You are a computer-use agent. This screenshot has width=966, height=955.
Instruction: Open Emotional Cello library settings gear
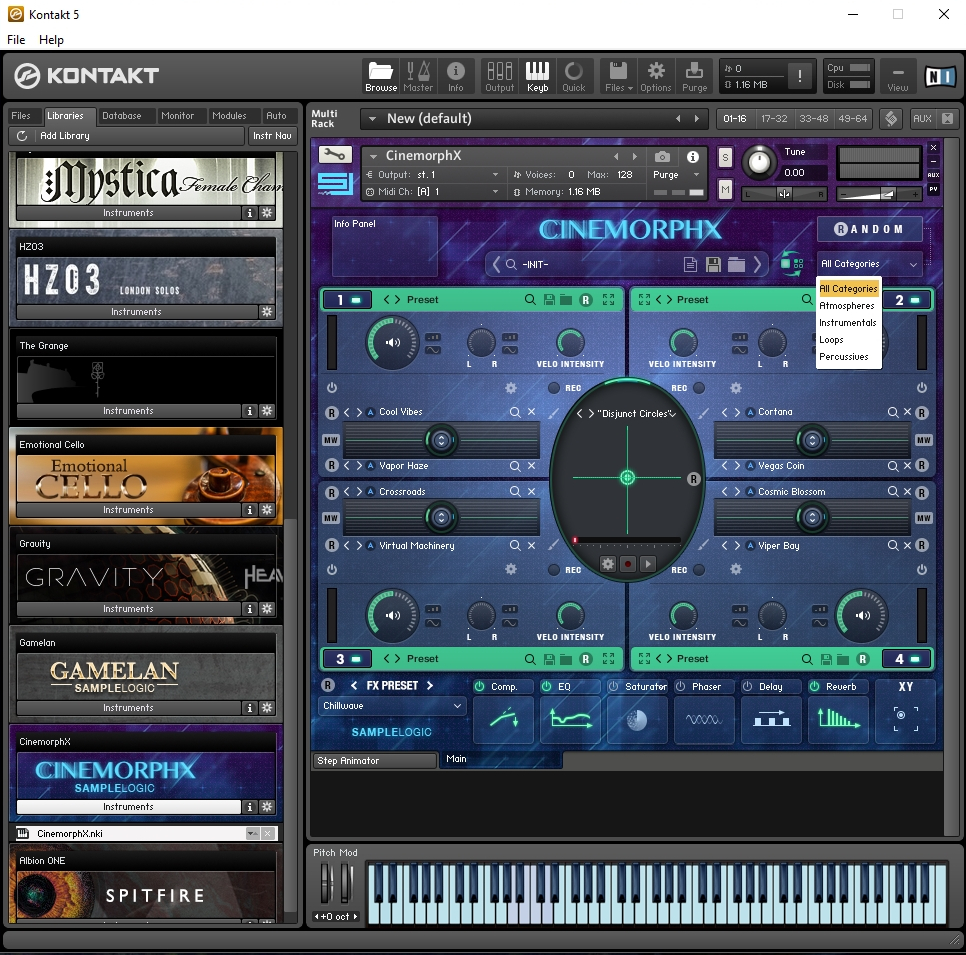(267, 510)
